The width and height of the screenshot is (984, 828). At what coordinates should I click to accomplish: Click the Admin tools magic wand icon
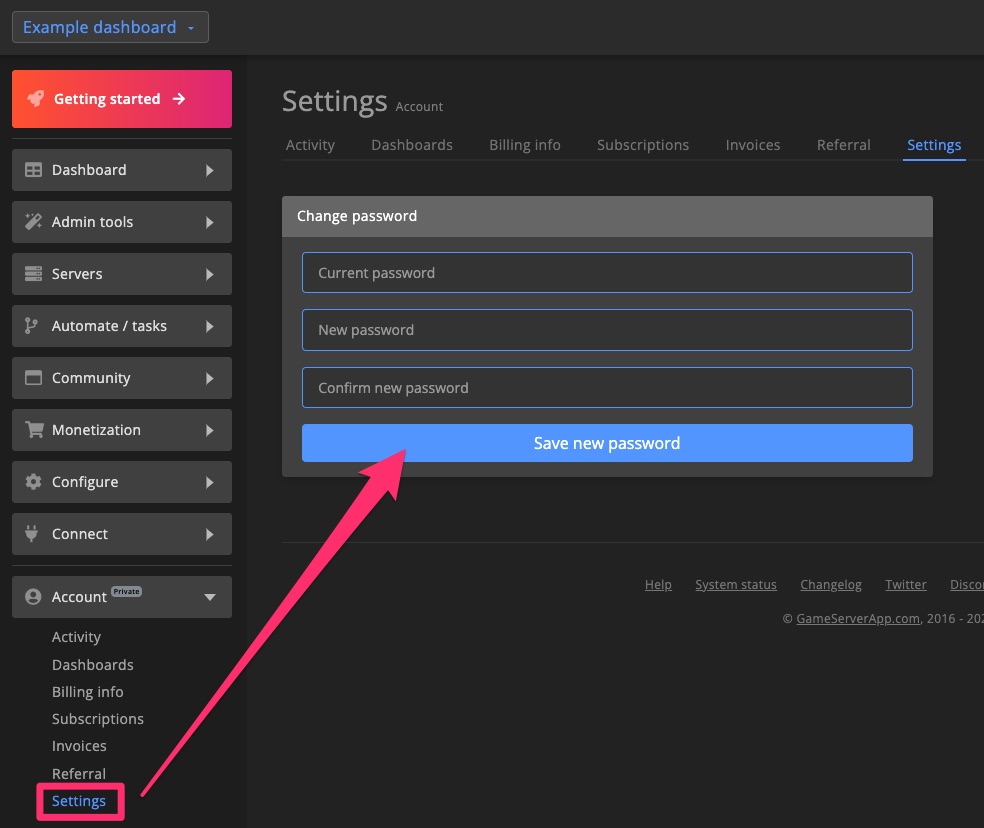coord(33,222)
